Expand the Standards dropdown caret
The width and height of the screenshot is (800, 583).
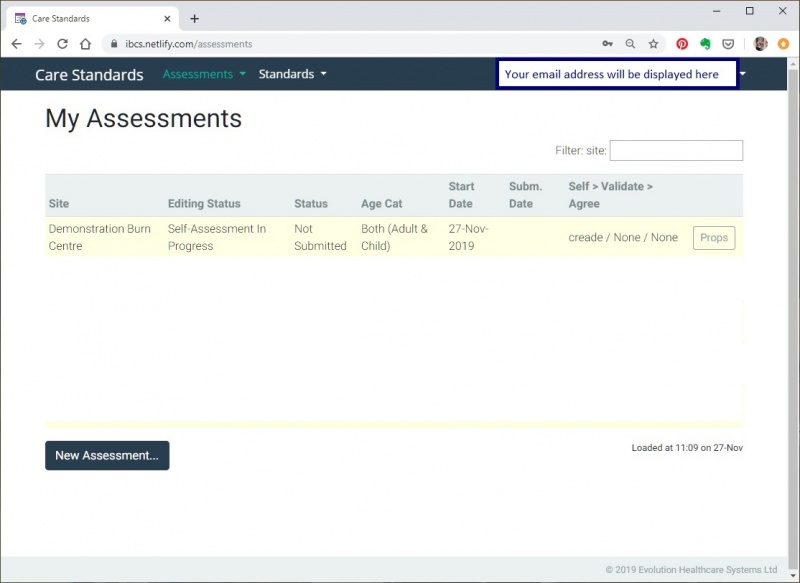point(323,74)
